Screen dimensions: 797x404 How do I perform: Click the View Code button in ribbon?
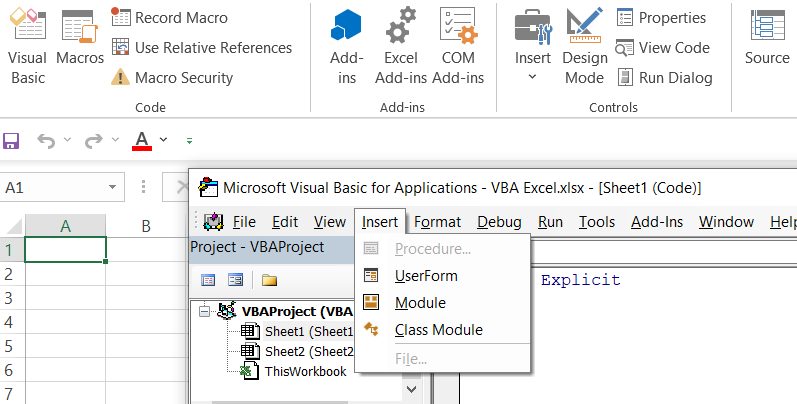click(662, 47)
